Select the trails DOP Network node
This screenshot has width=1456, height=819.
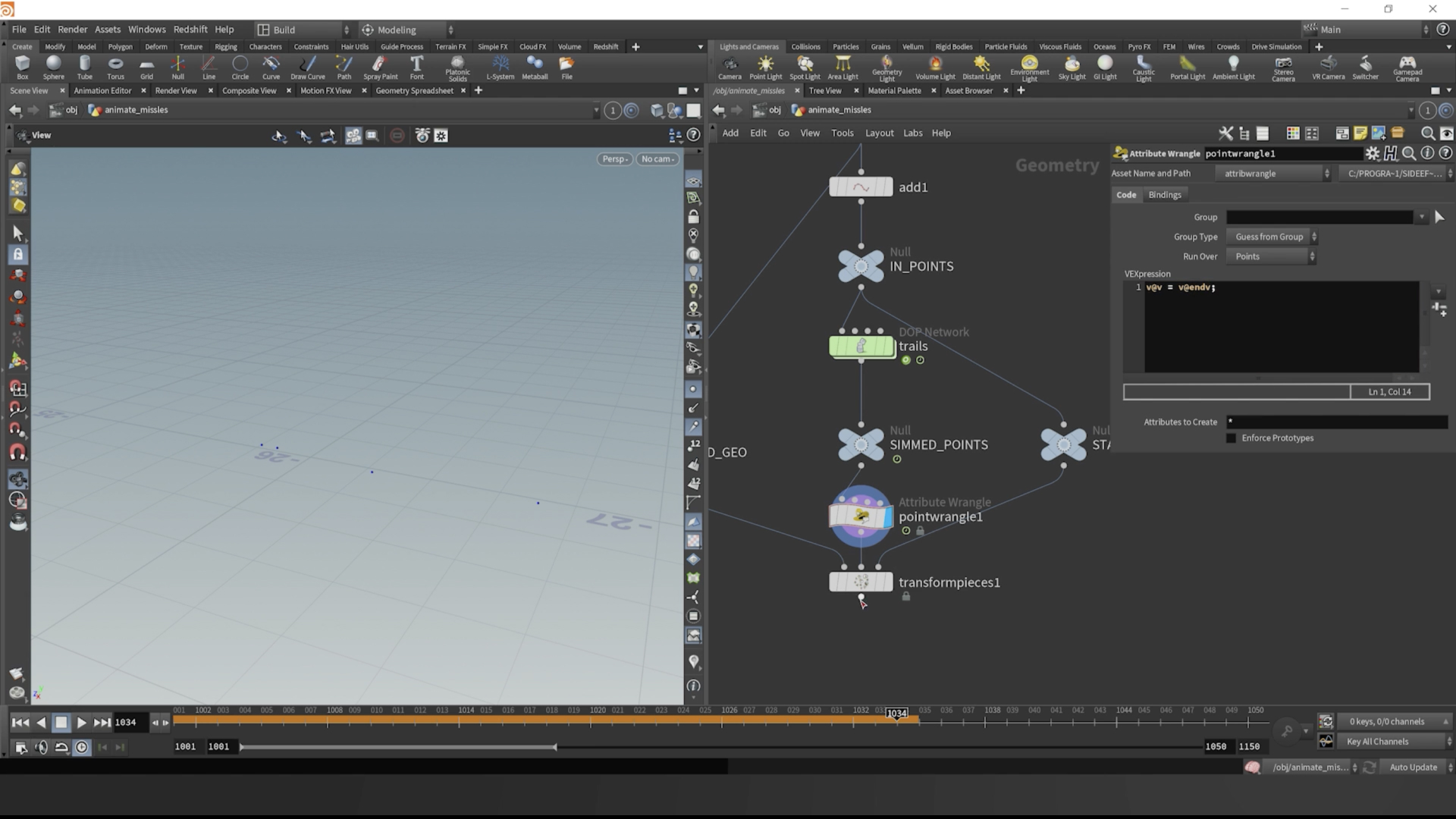click(861, 346)
